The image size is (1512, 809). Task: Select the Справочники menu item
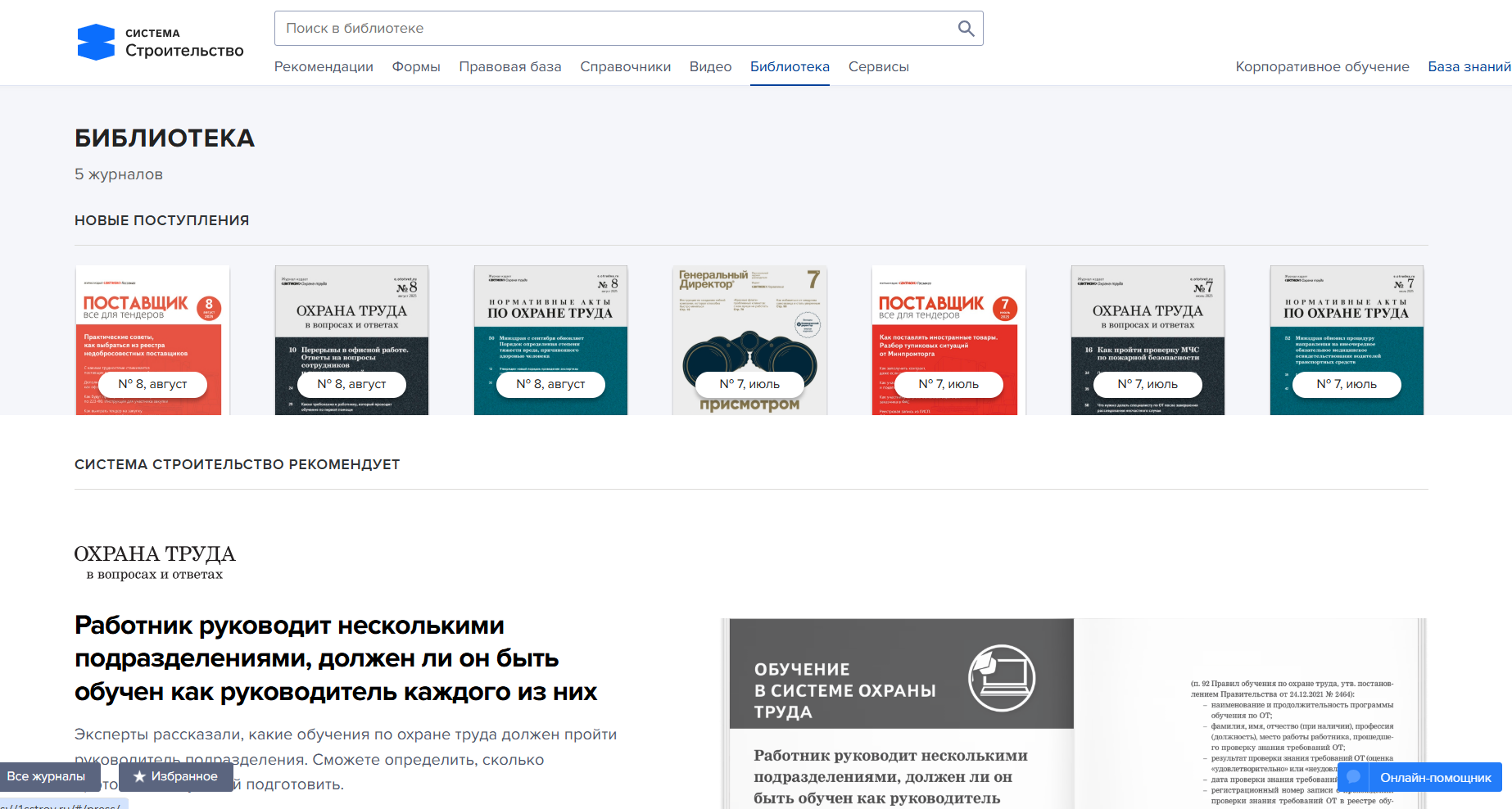point(625,67)
